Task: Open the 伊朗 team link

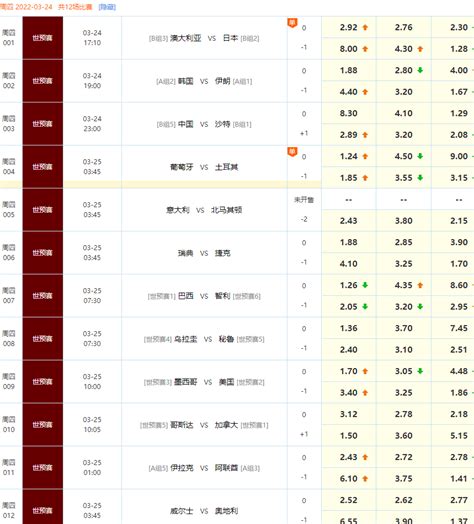Action: pos(223,81)
